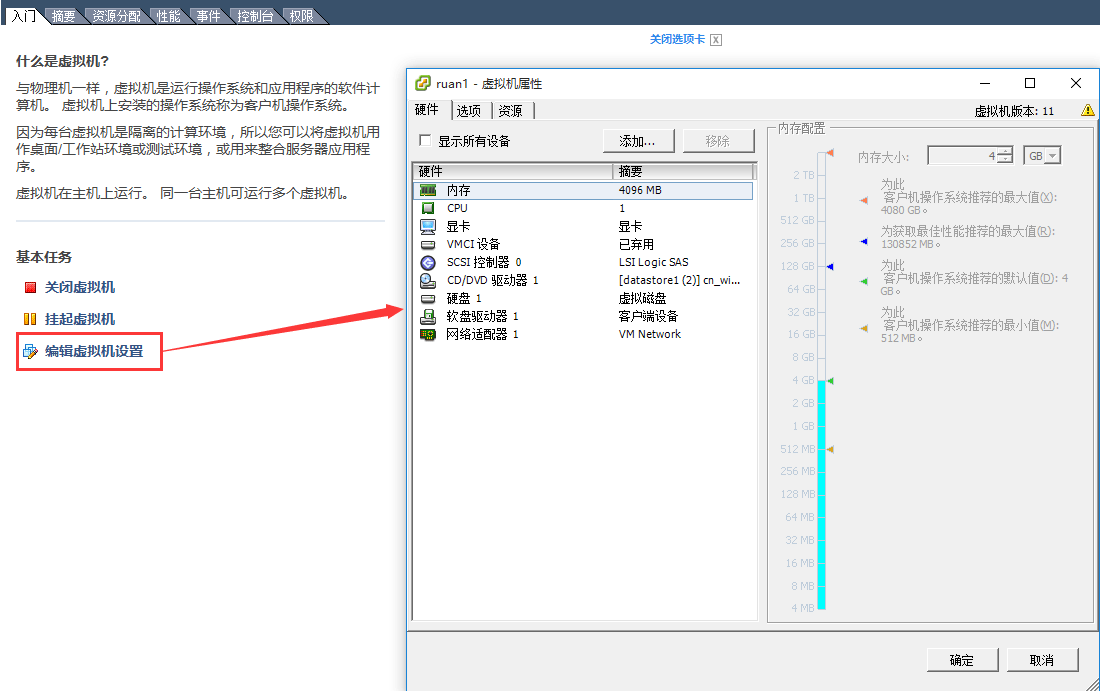Click the 添加... button

638,141
